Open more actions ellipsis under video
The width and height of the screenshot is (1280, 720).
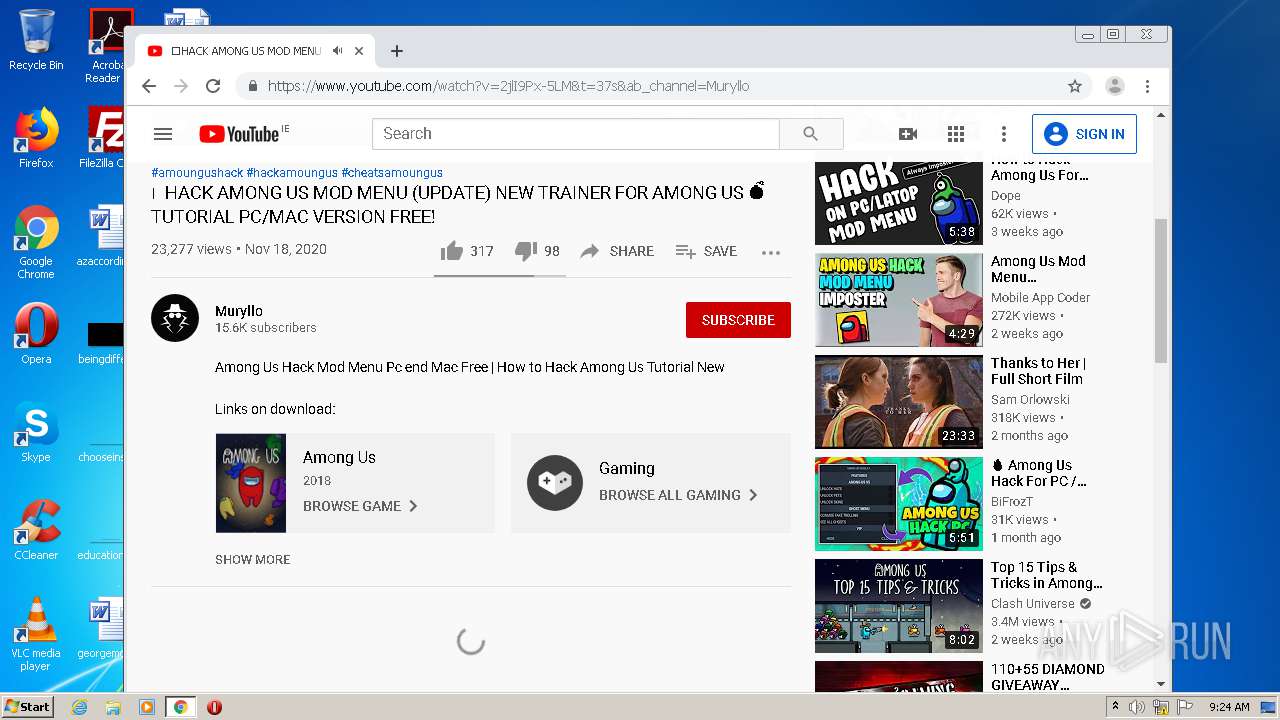click(x=771, y=252)
